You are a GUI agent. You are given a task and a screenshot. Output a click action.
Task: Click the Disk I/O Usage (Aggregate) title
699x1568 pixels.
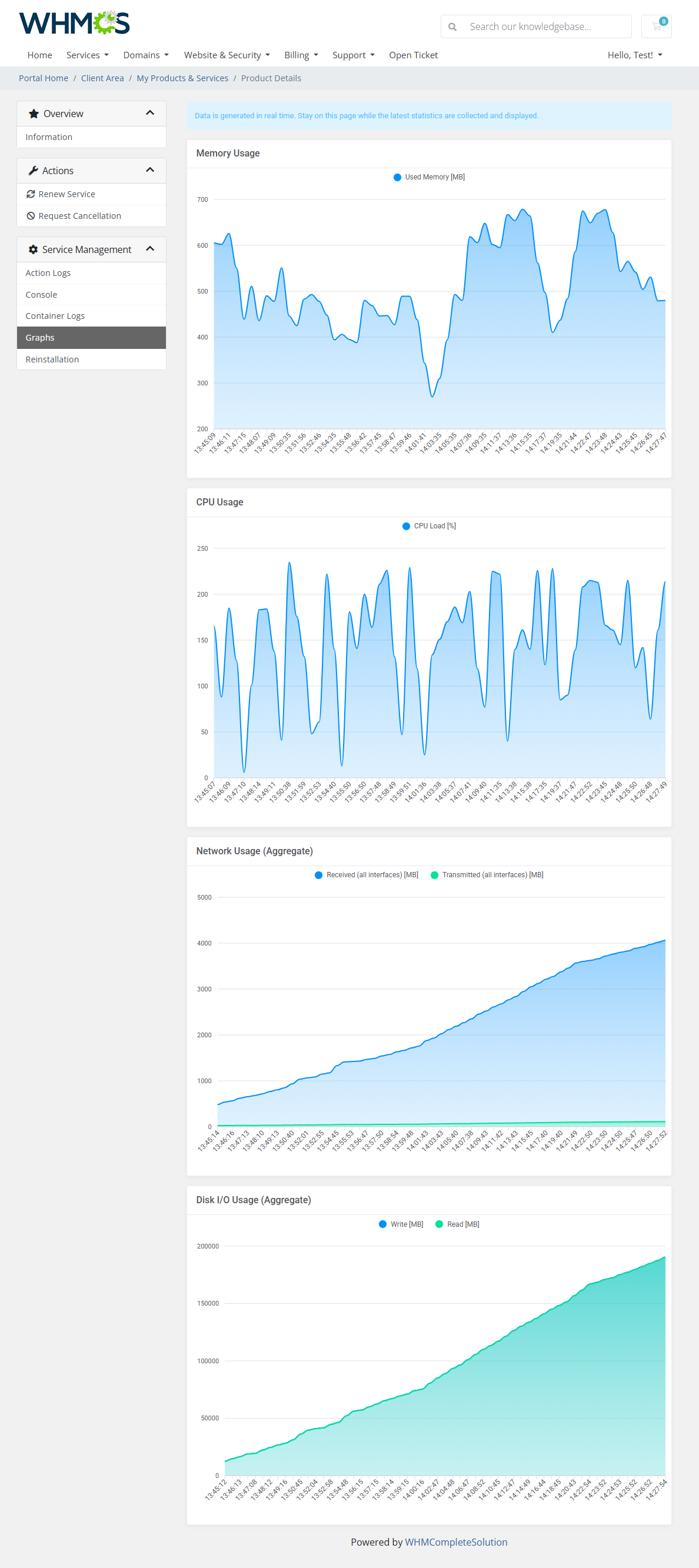pyautogui.click(x=253, y=1200)
